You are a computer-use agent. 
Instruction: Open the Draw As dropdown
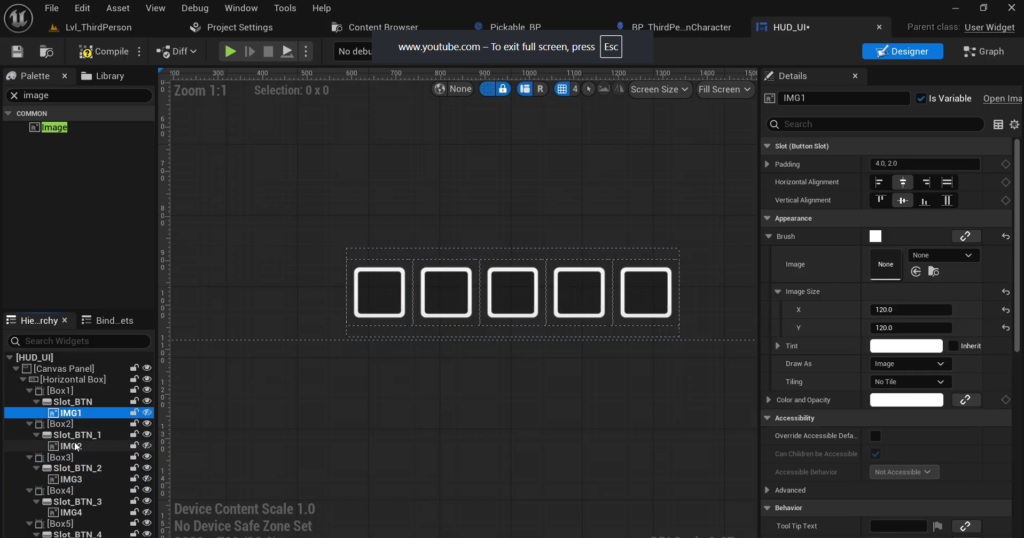pyautogui.click(x=909, y=364)
